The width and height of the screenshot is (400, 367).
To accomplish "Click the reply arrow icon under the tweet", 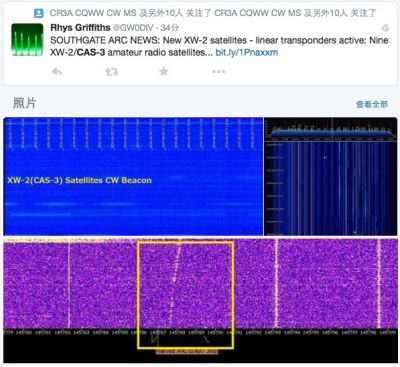I will [57, 71].
